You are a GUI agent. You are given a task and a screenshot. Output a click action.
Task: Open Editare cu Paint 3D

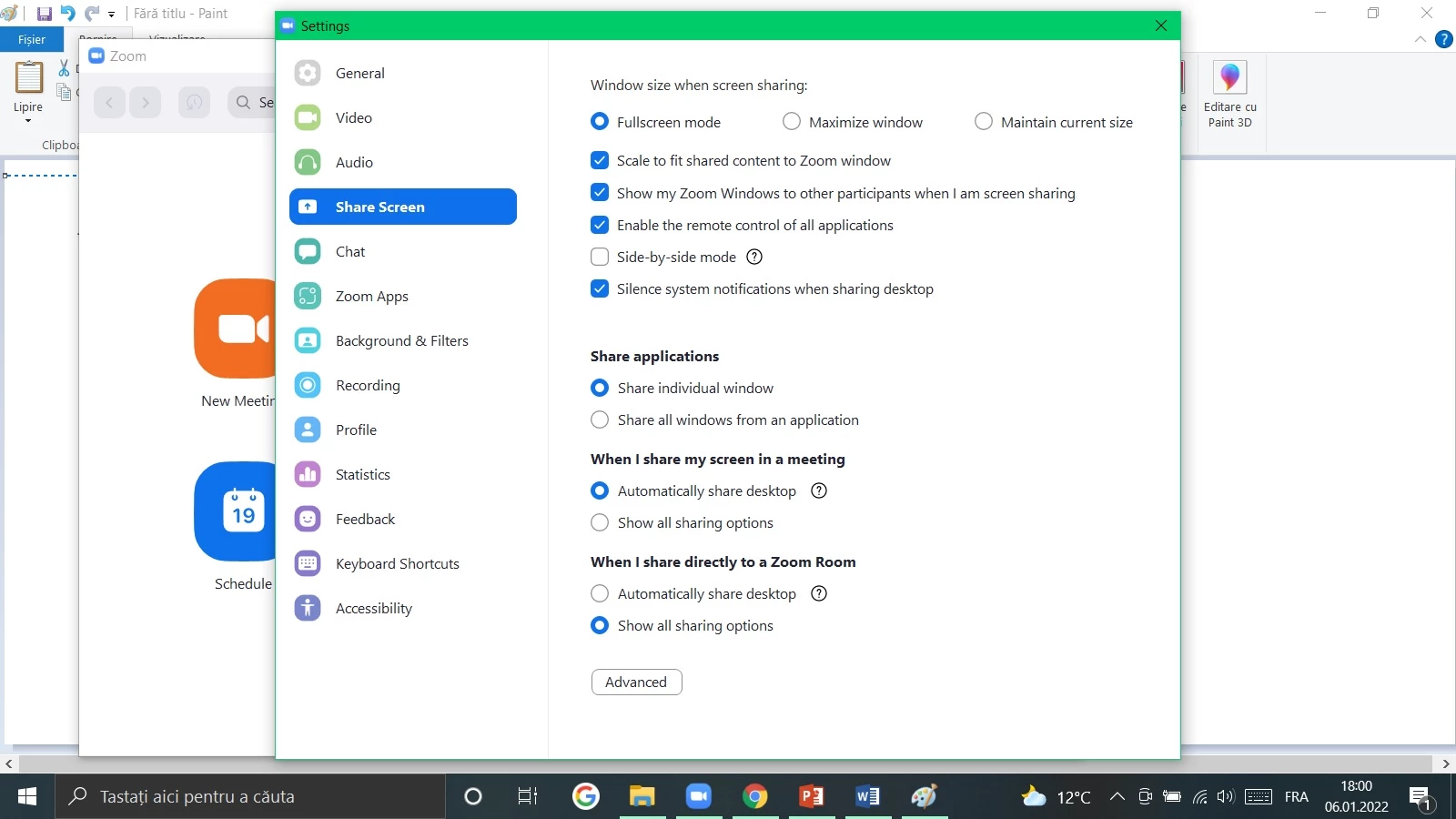[1229, 95]
